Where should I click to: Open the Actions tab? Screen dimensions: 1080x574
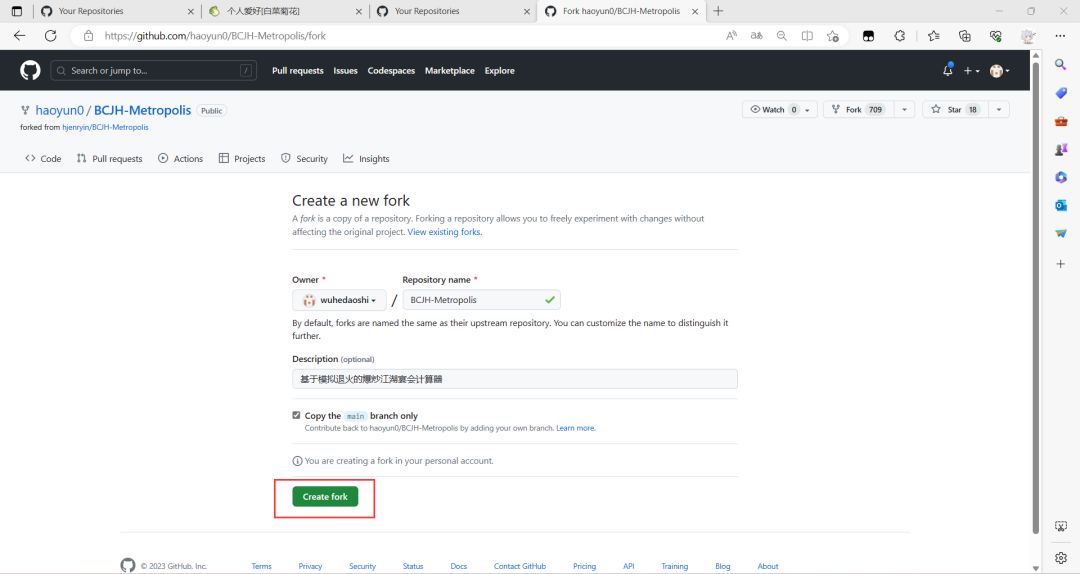tap(180, 158)
